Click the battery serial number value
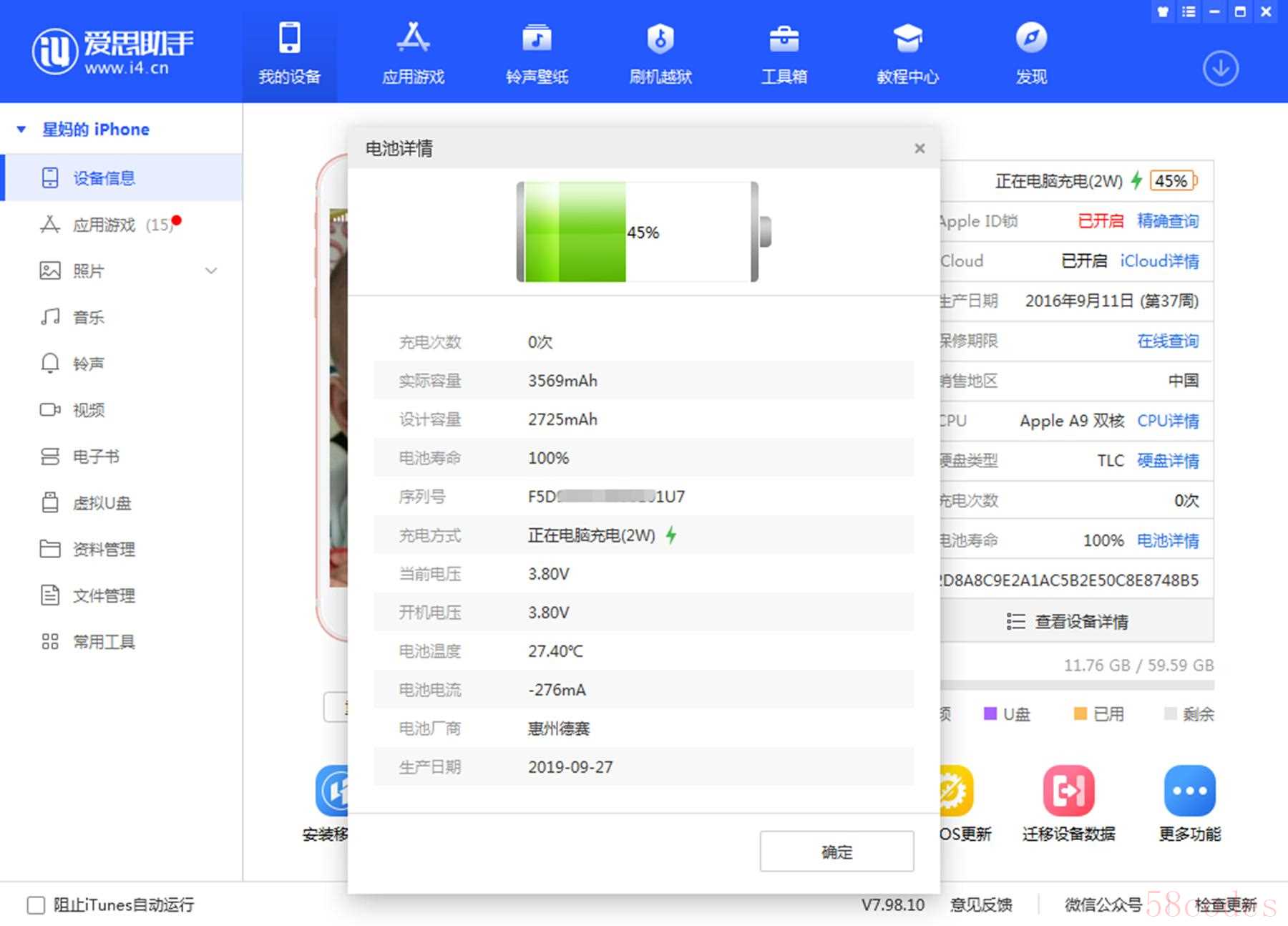This screenshot has width=1288, height=926. pyautogui.click(x=606, y=497)
